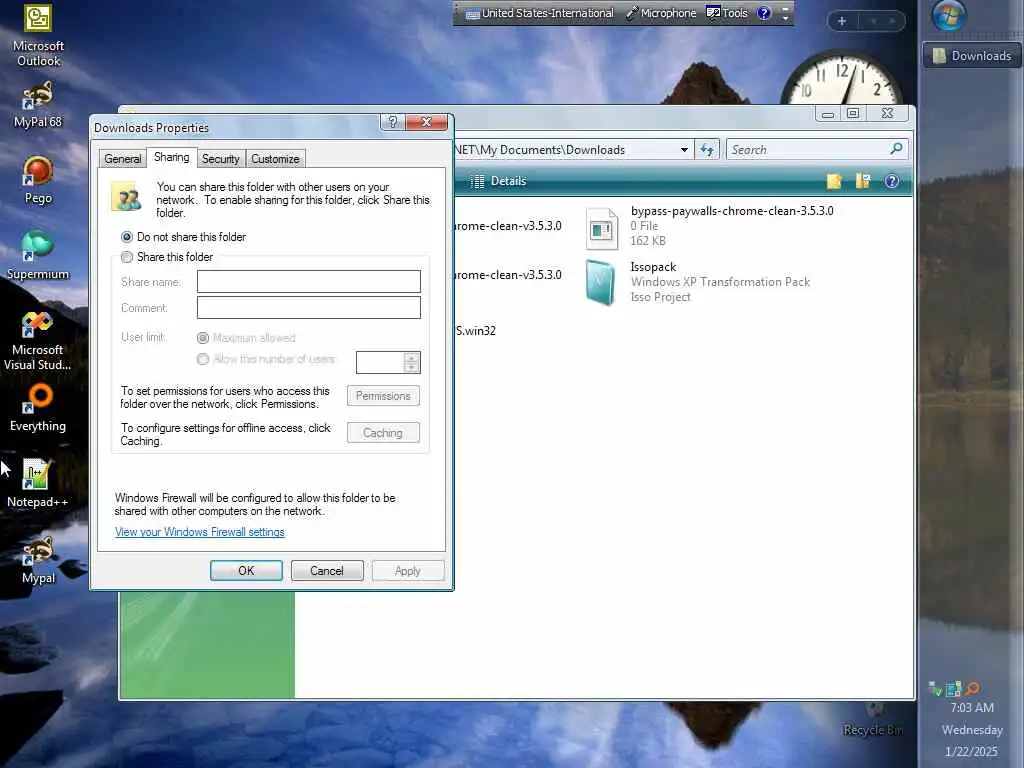This screenshot has width=1024, height=768.
Task: Open Explorer help via blue question mark
Action: pos(892,182)
